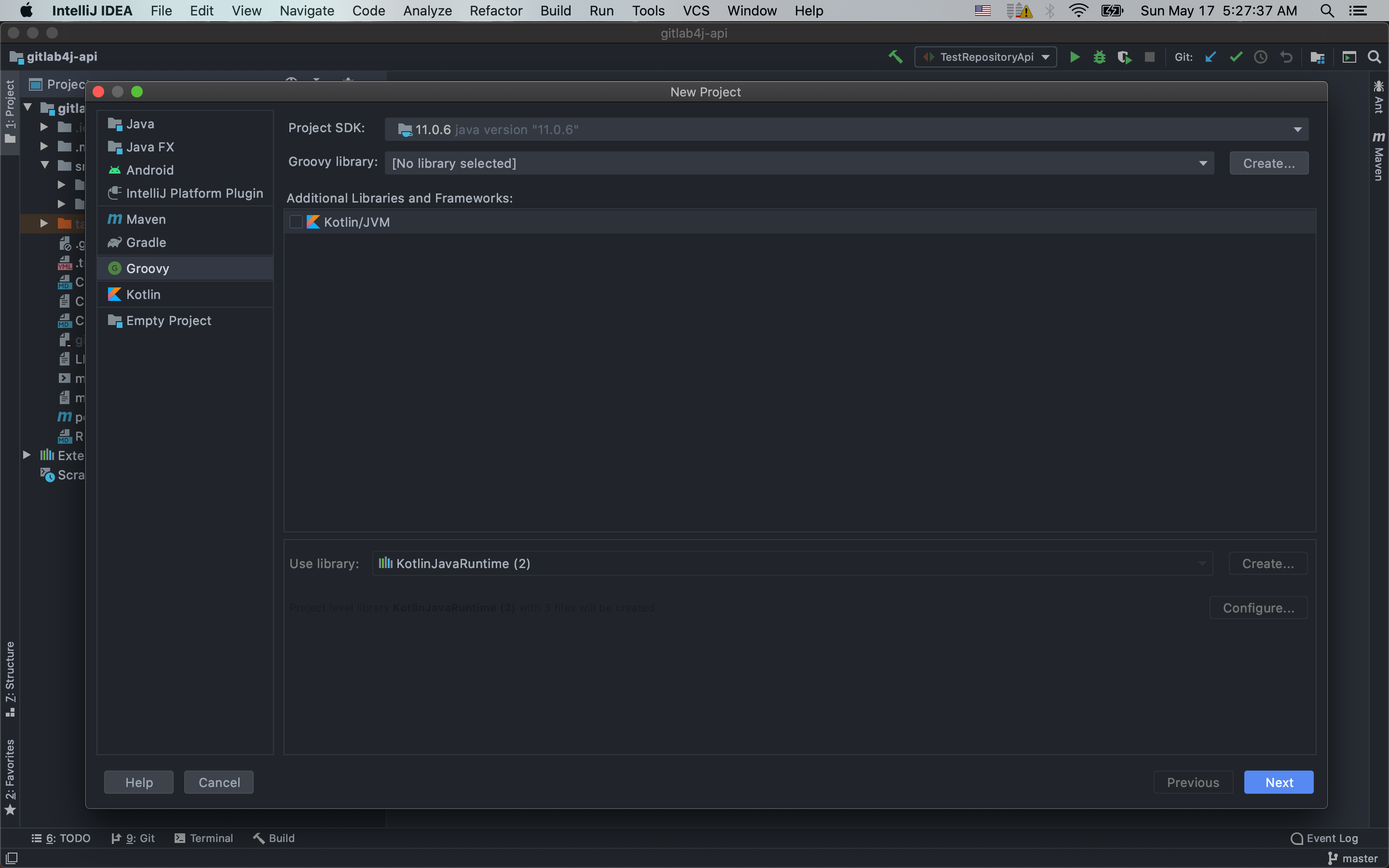Click Create button next to Groovy library
Image resolution: width=1389 pixels, height=868 pixels.
(x=1268, y=163)
